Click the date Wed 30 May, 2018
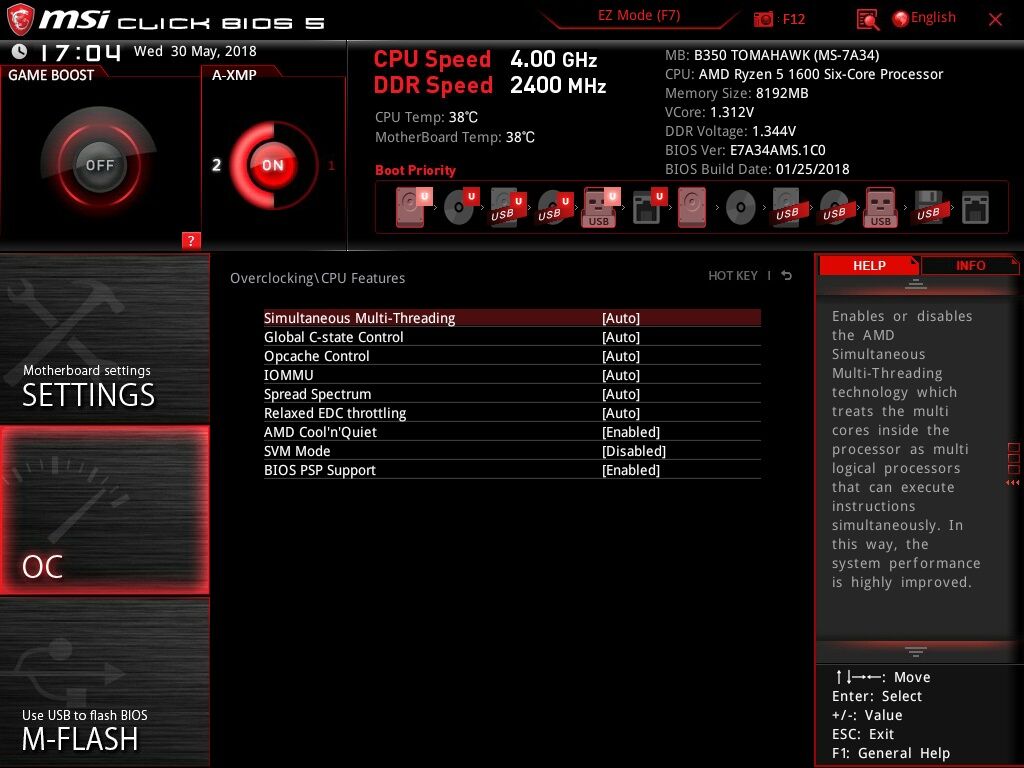 195,51
